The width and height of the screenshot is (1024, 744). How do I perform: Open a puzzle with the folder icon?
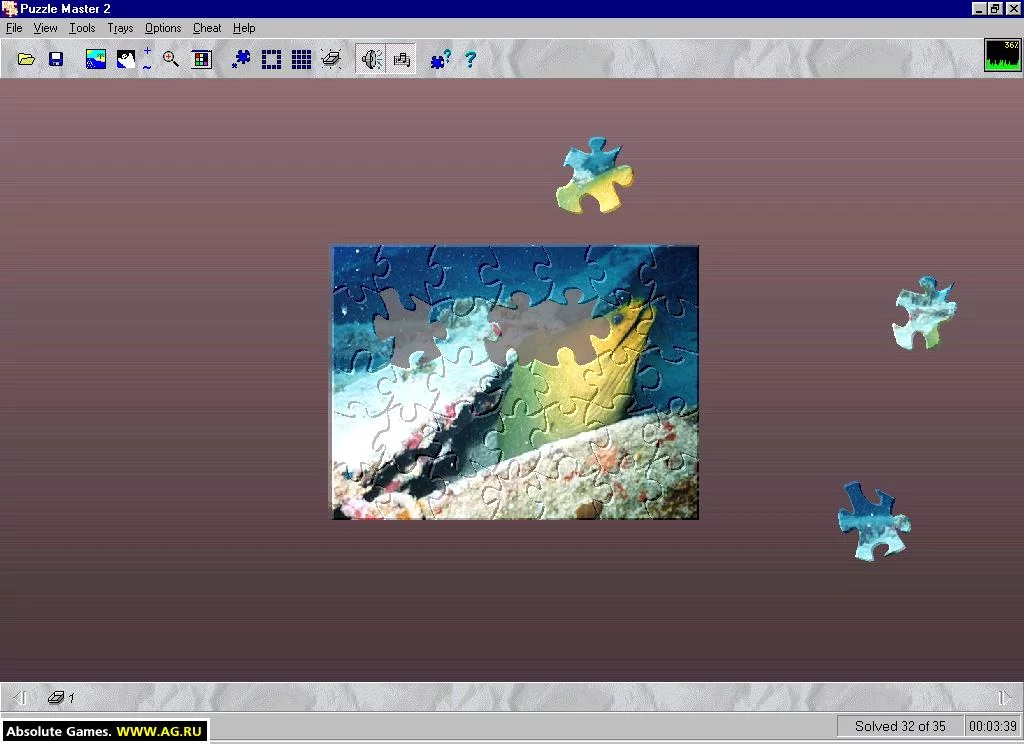26,59
